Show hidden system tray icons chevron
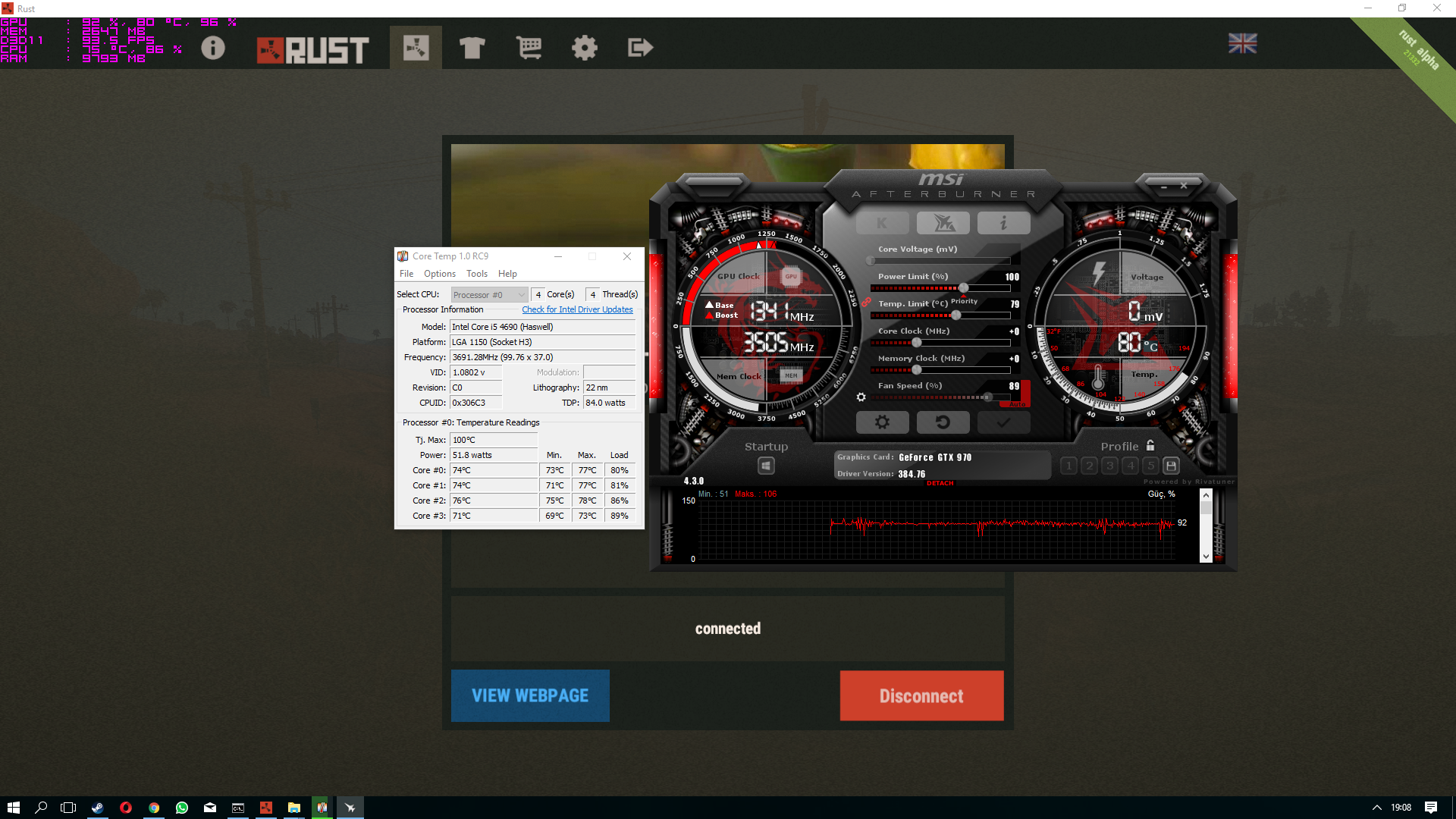The height and width of the screenshot is (819, 1456). (x=1376, y=808)
